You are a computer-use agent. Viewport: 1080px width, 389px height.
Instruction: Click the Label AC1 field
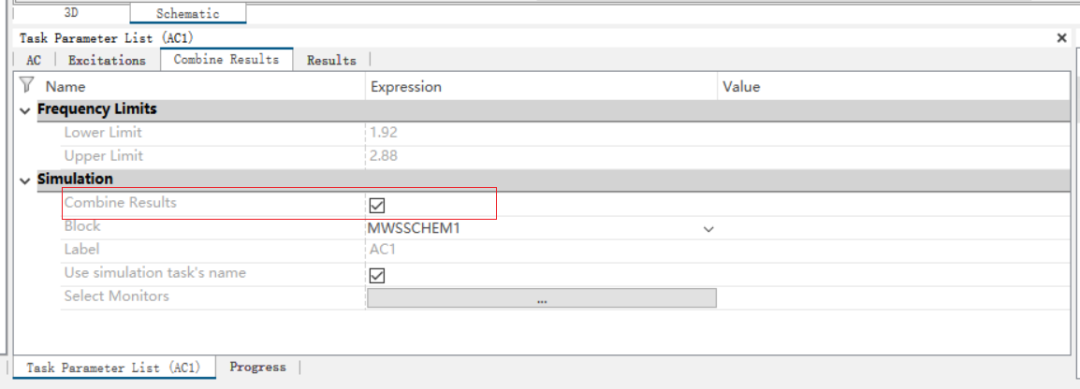tap(541, 249)
